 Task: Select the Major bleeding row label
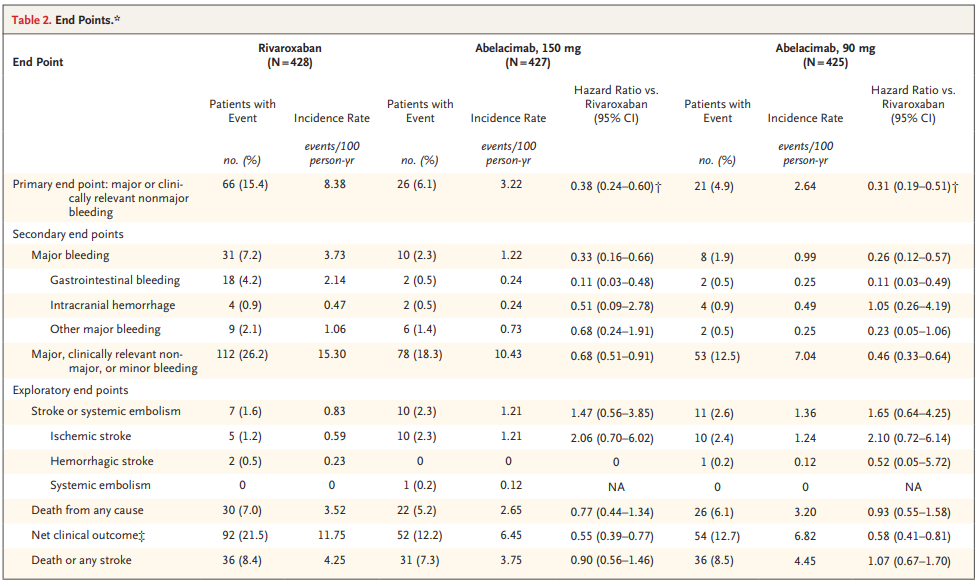60,255
